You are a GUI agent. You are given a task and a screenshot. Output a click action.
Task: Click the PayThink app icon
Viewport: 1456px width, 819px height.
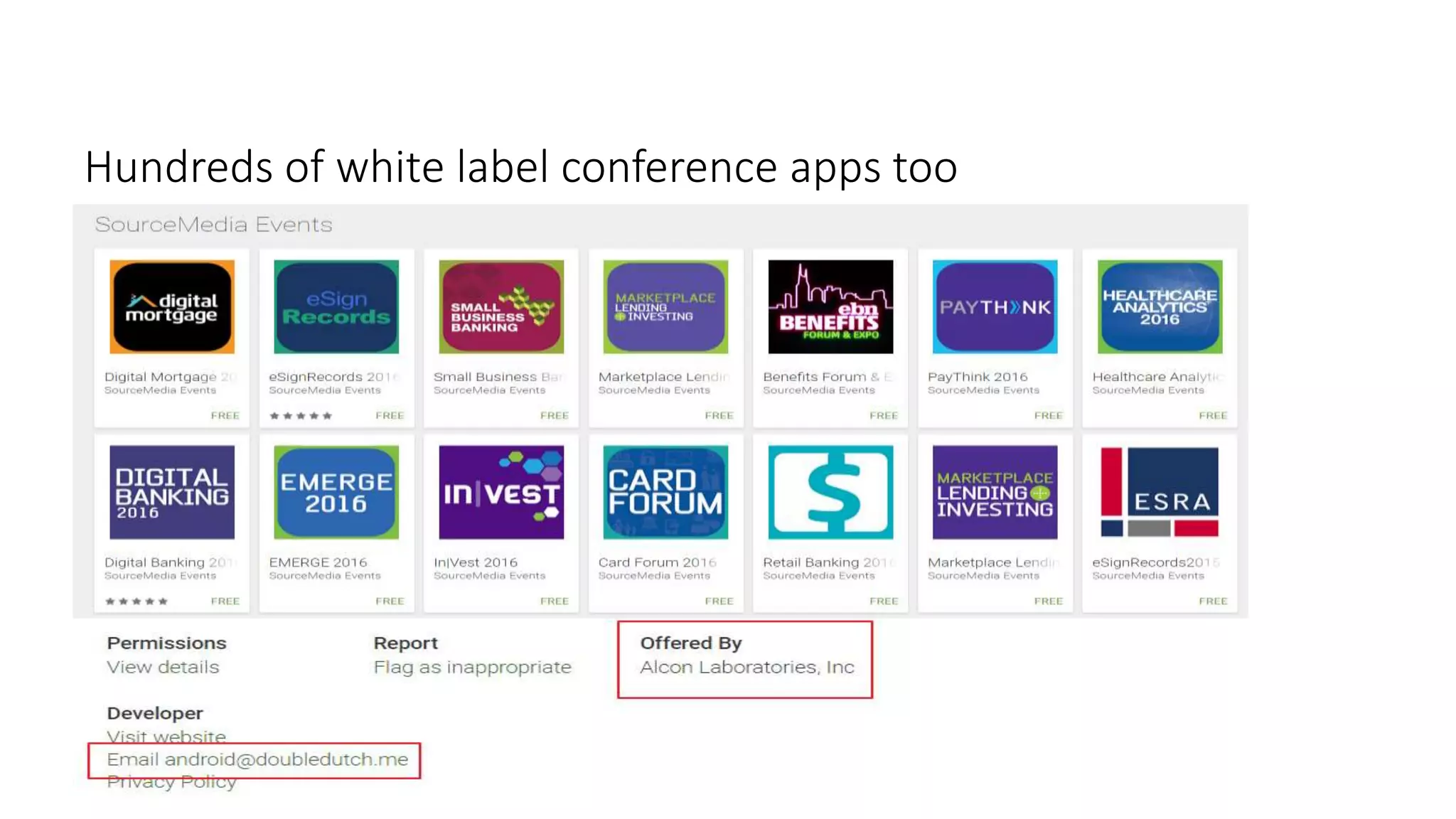pyautogui.click(x=995, y=306)
